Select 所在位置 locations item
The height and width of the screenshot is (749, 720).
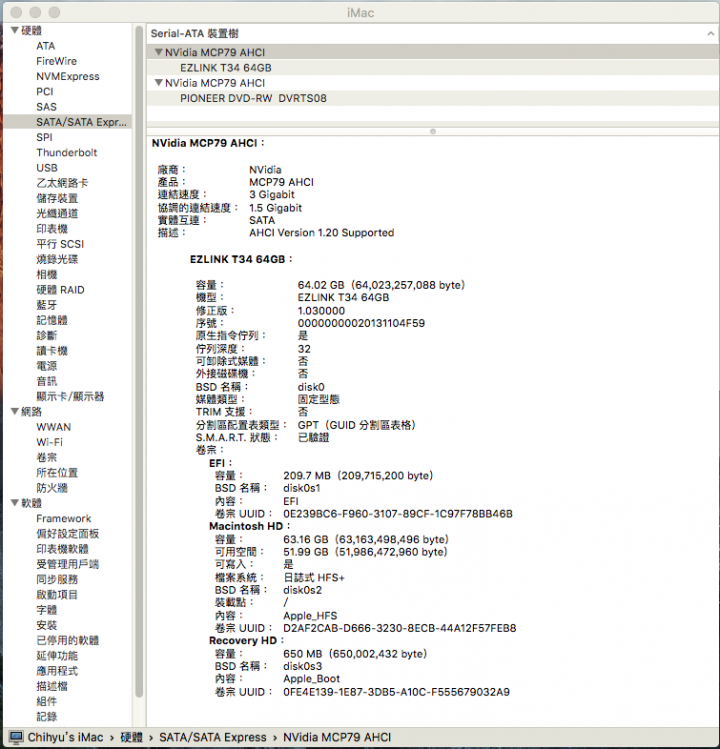coord(57,473)
